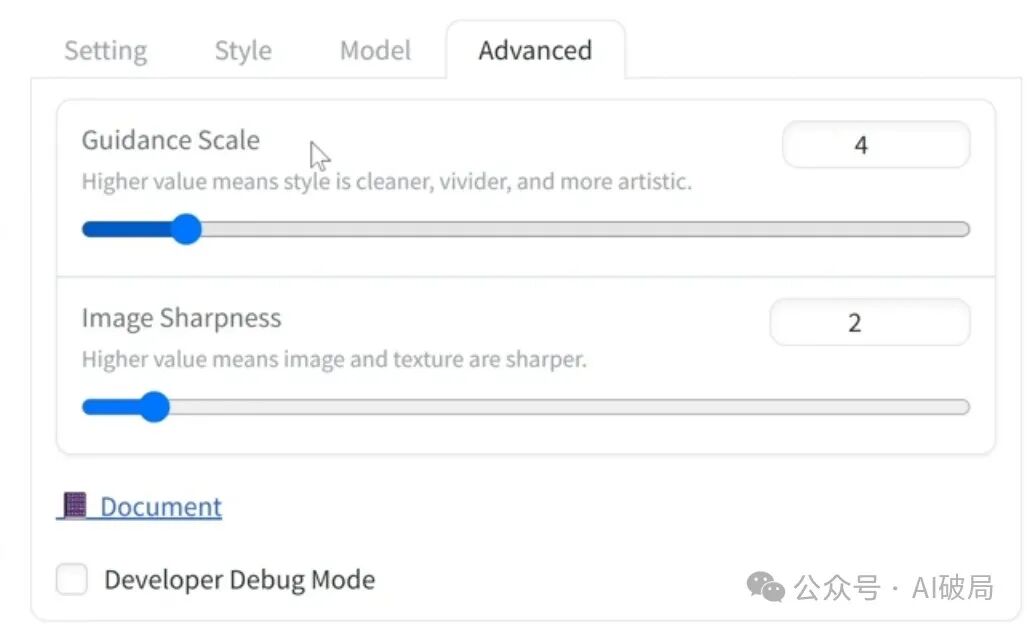1027x629 pixels.
Task: Switch to the Setting tab
Action: [x=105, y=50]
